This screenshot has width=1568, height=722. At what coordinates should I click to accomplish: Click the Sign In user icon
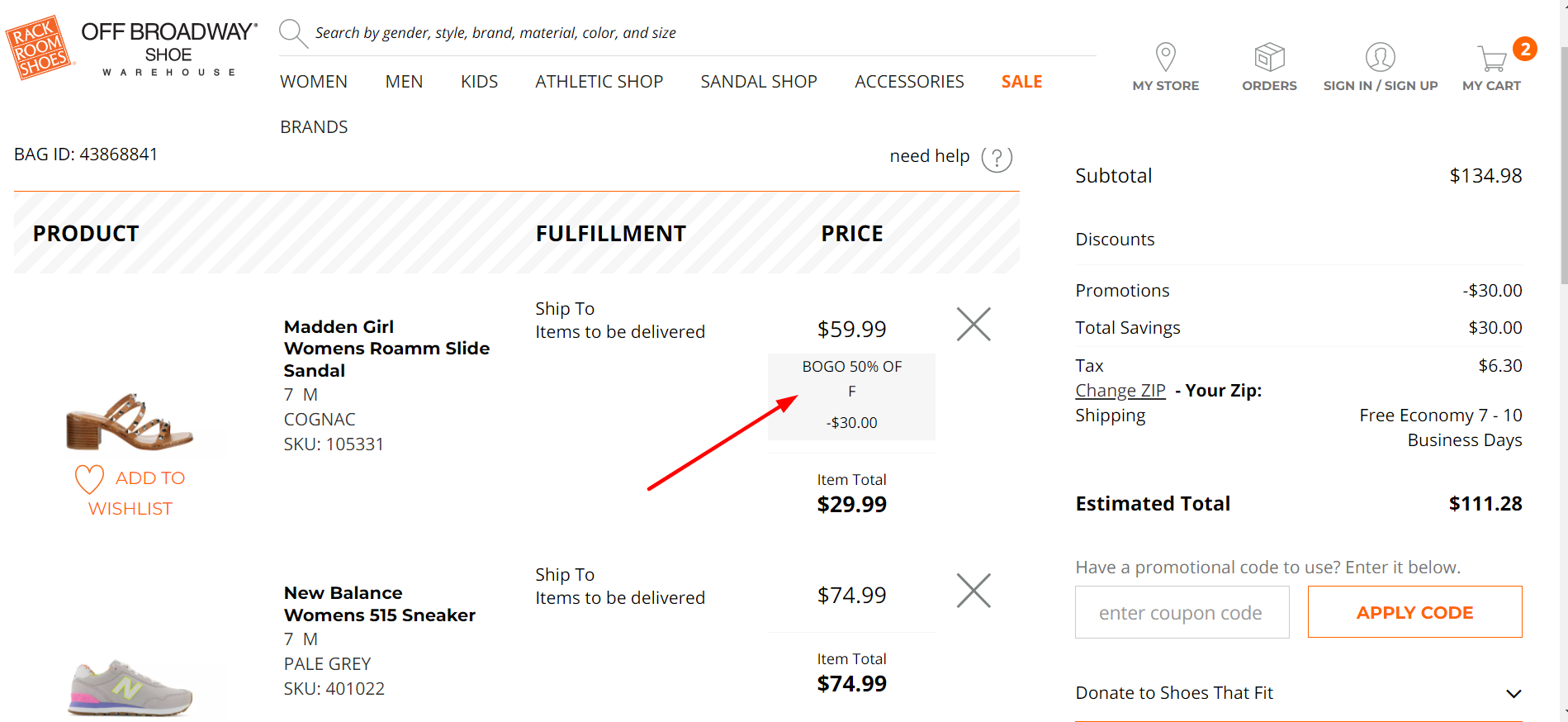(x=1380, y=57)
